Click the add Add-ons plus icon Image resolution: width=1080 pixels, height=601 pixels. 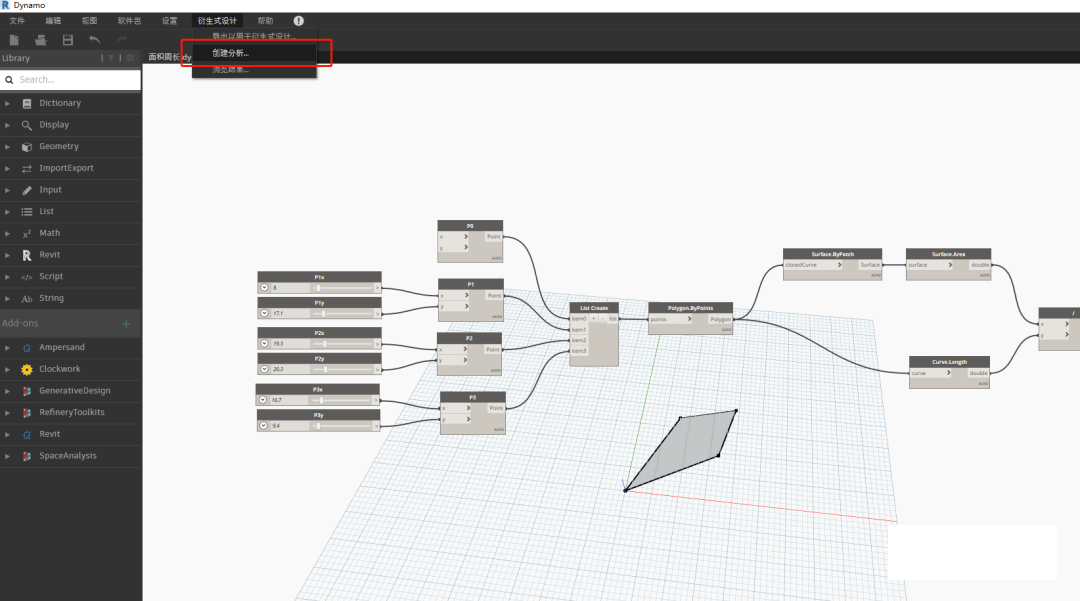point(126,324)
